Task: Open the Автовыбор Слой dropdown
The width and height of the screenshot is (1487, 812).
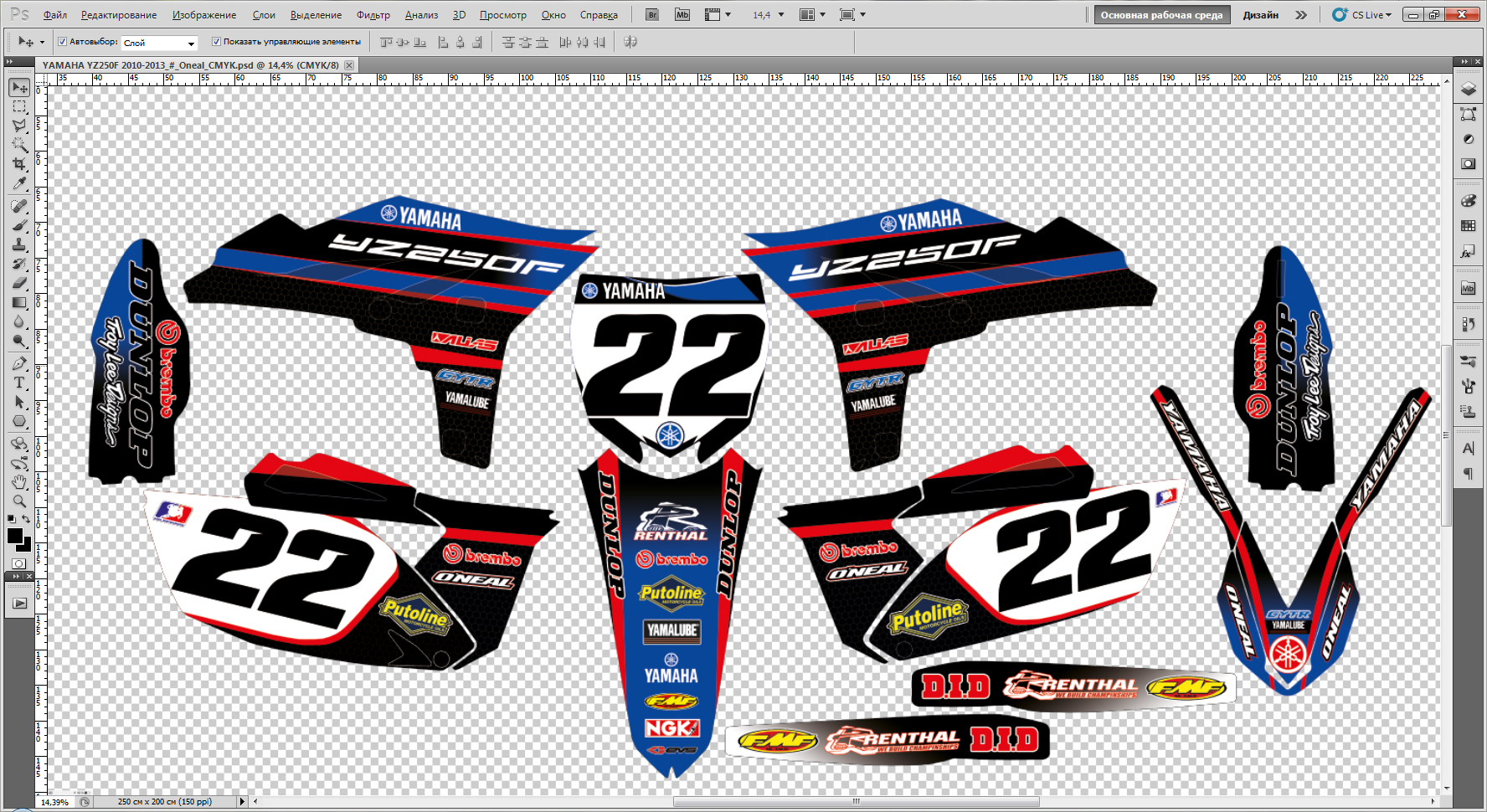Action: (x=159, y=43)
